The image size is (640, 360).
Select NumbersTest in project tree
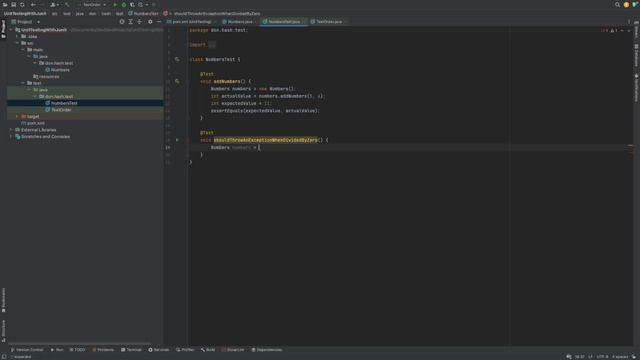[x=61, y=103]
